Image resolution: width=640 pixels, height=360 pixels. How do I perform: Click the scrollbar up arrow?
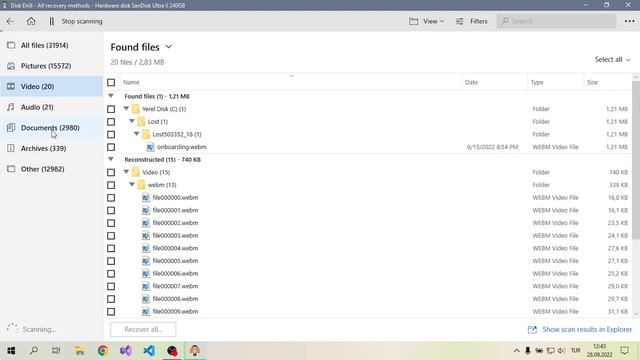coord(636,77)
